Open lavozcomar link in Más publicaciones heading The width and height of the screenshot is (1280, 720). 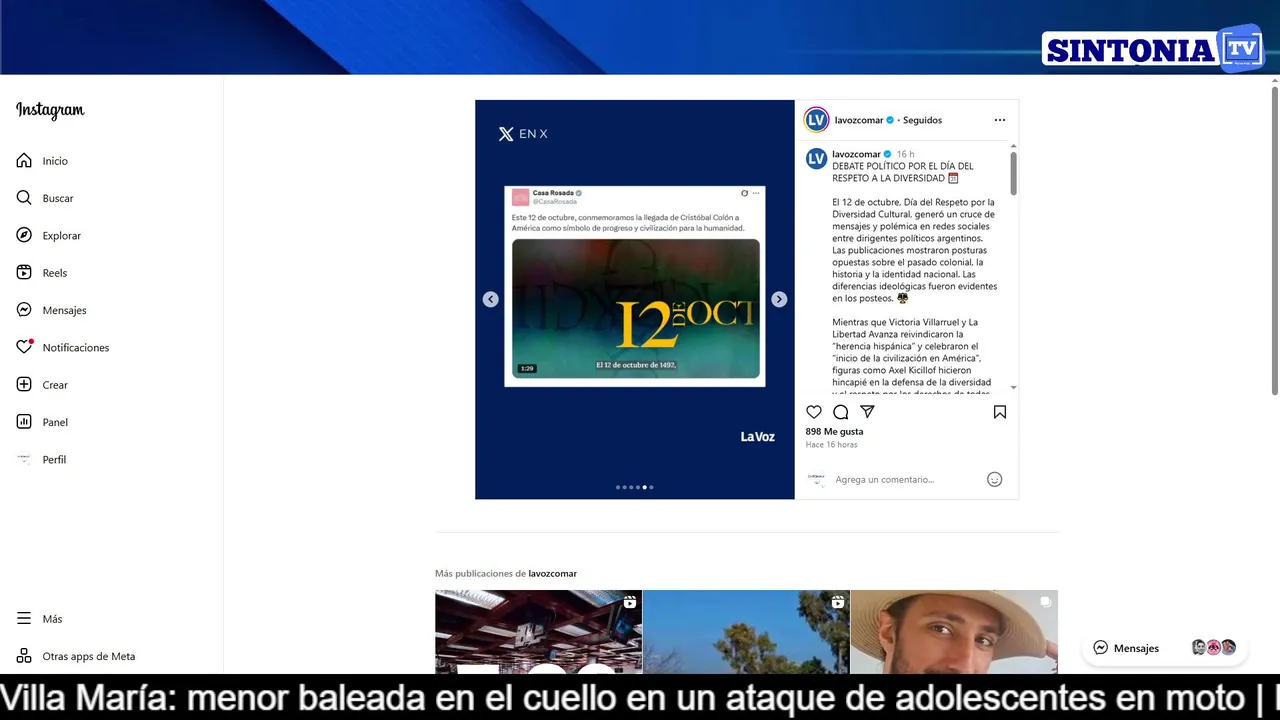(x=552, y=574)
